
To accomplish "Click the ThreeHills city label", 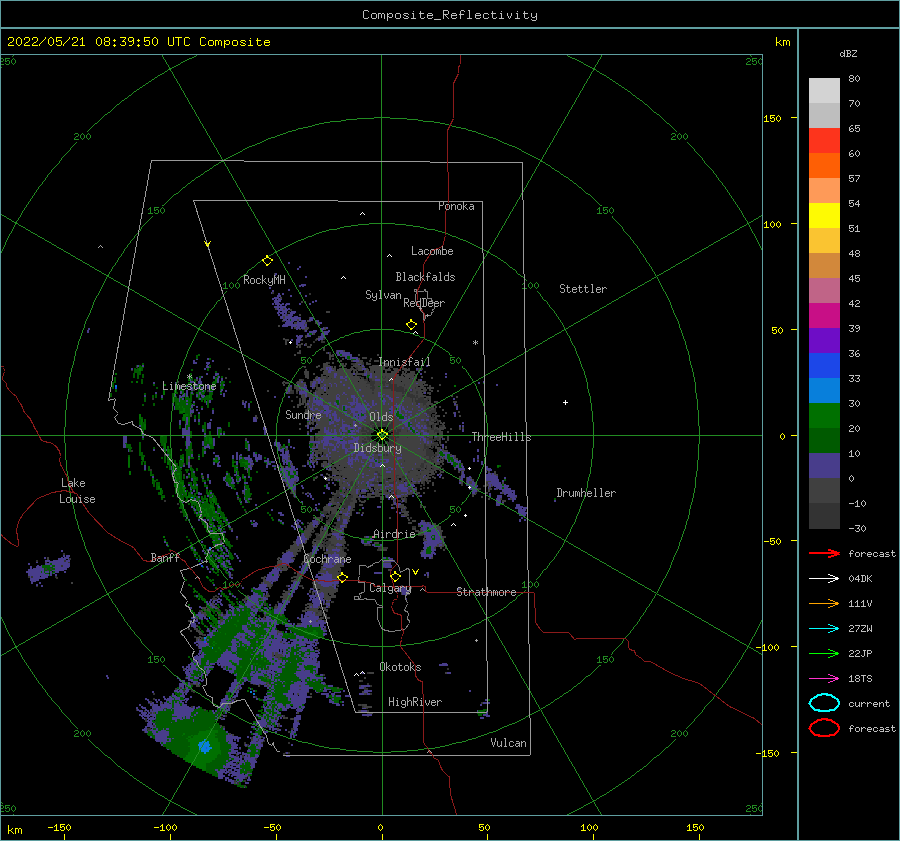I will point(501,437).
